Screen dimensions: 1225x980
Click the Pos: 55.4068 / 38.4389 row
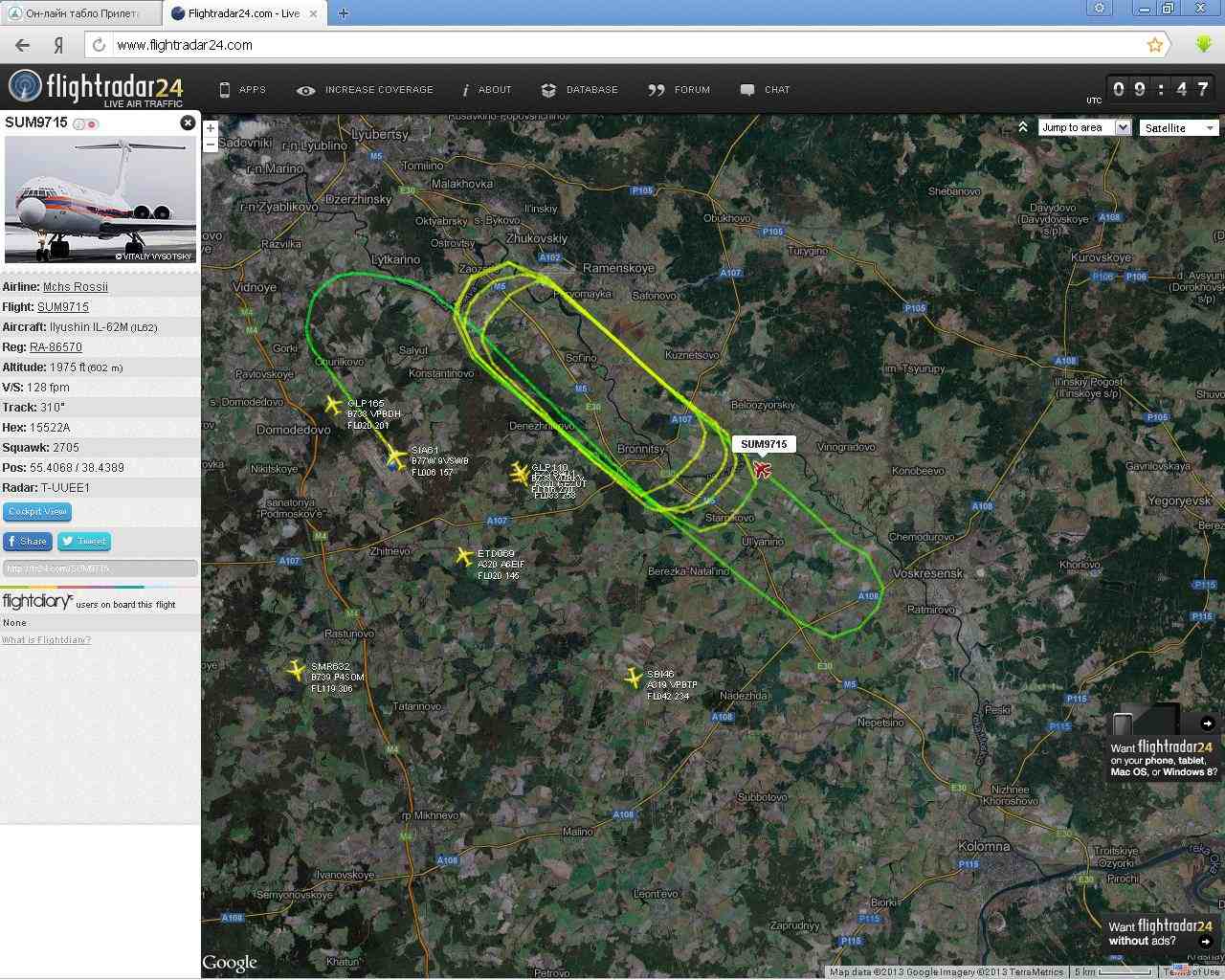(100, 468)
